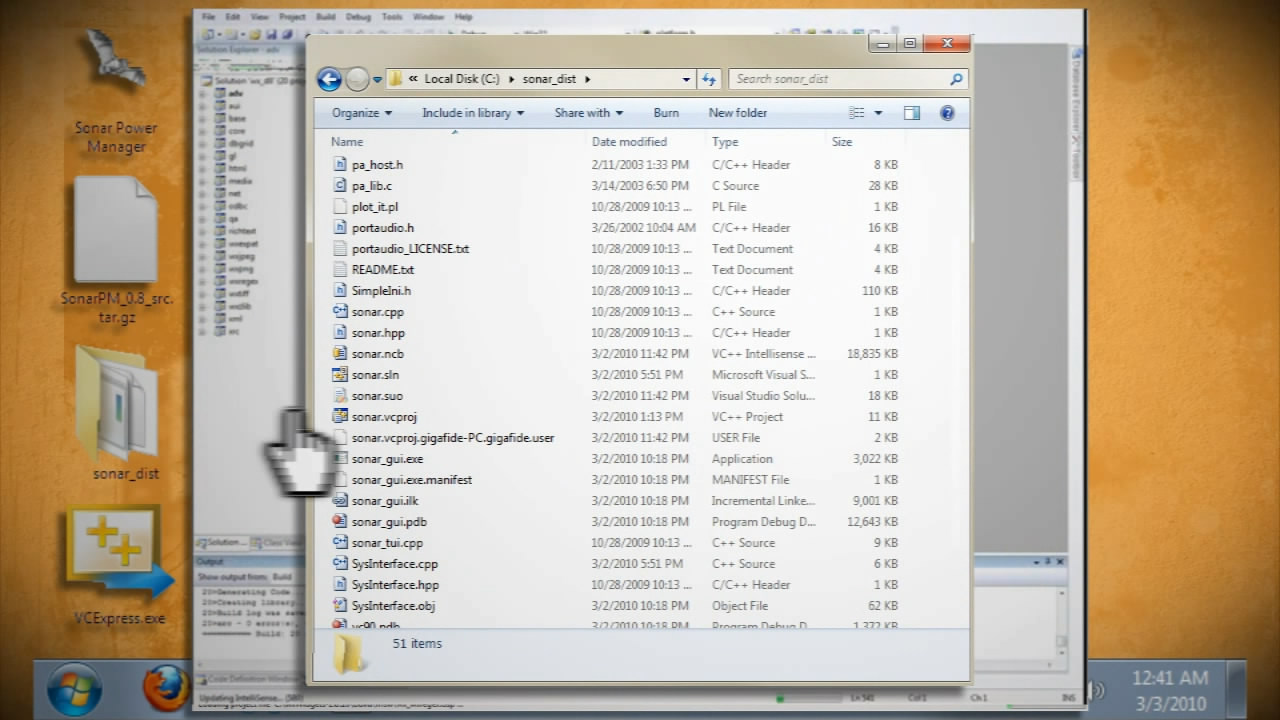Expand the 'adv' project in Solution Explorer
This screenshot has height=720, width=1280.
204,93
